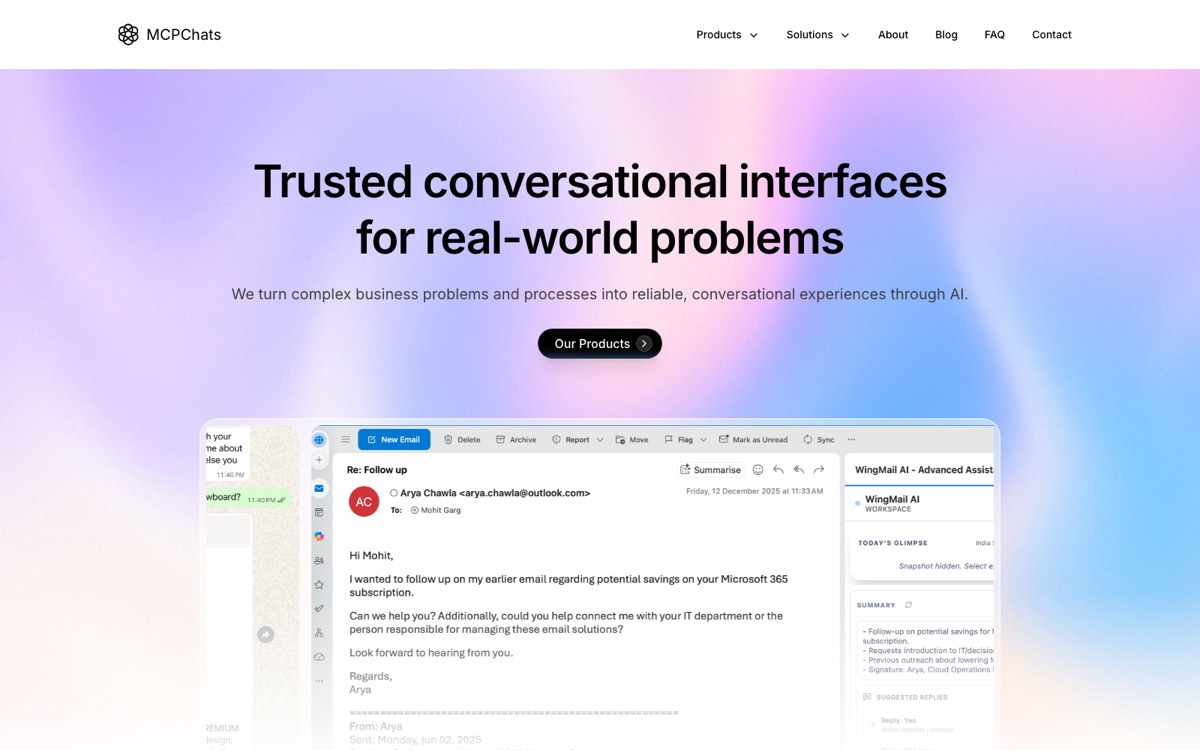Expand the Flag dropdown arrow
Viewport: 1200px width, 750px height.
703,440
